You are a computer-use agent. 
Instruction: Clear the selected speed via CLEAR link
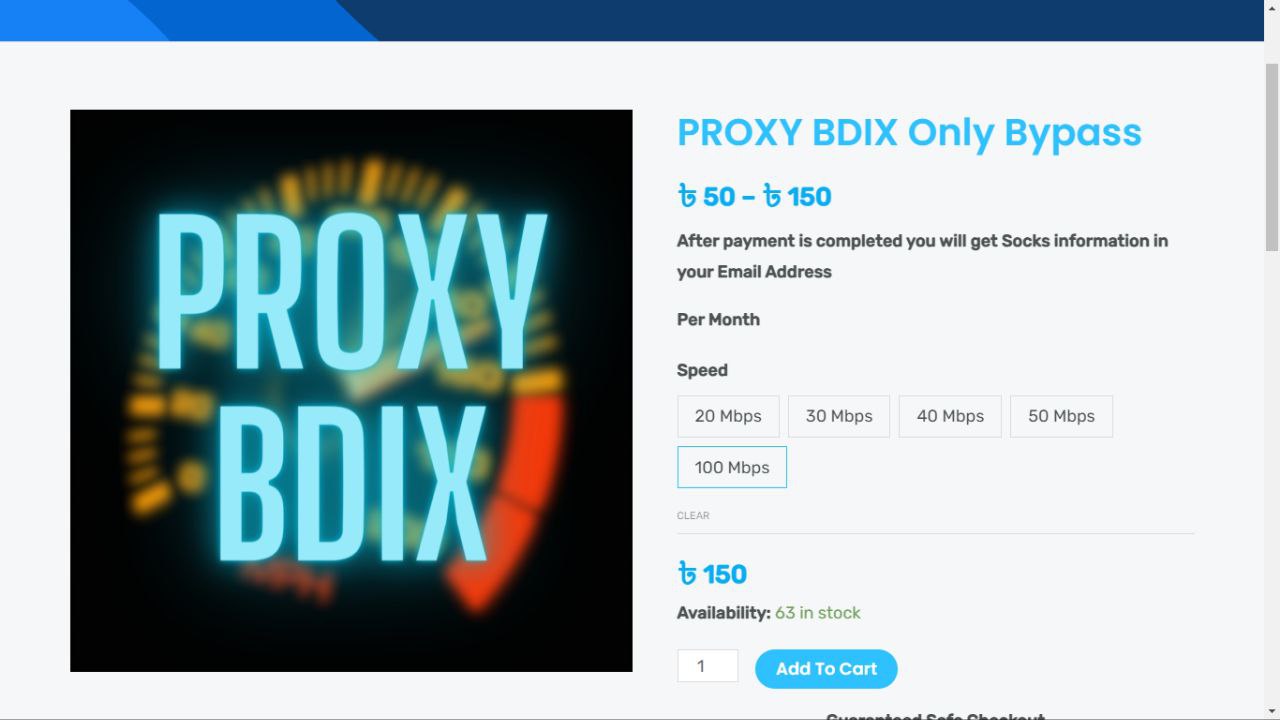click(693, 516)
